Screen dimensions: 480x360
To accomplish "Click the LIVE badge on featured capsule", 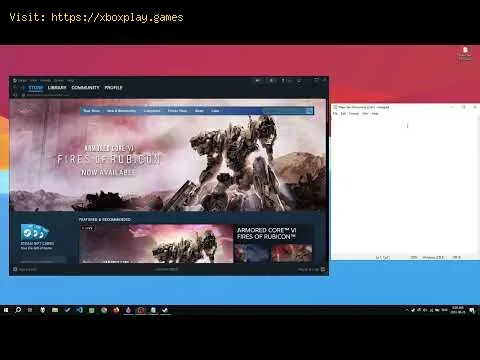I will 88,228.
